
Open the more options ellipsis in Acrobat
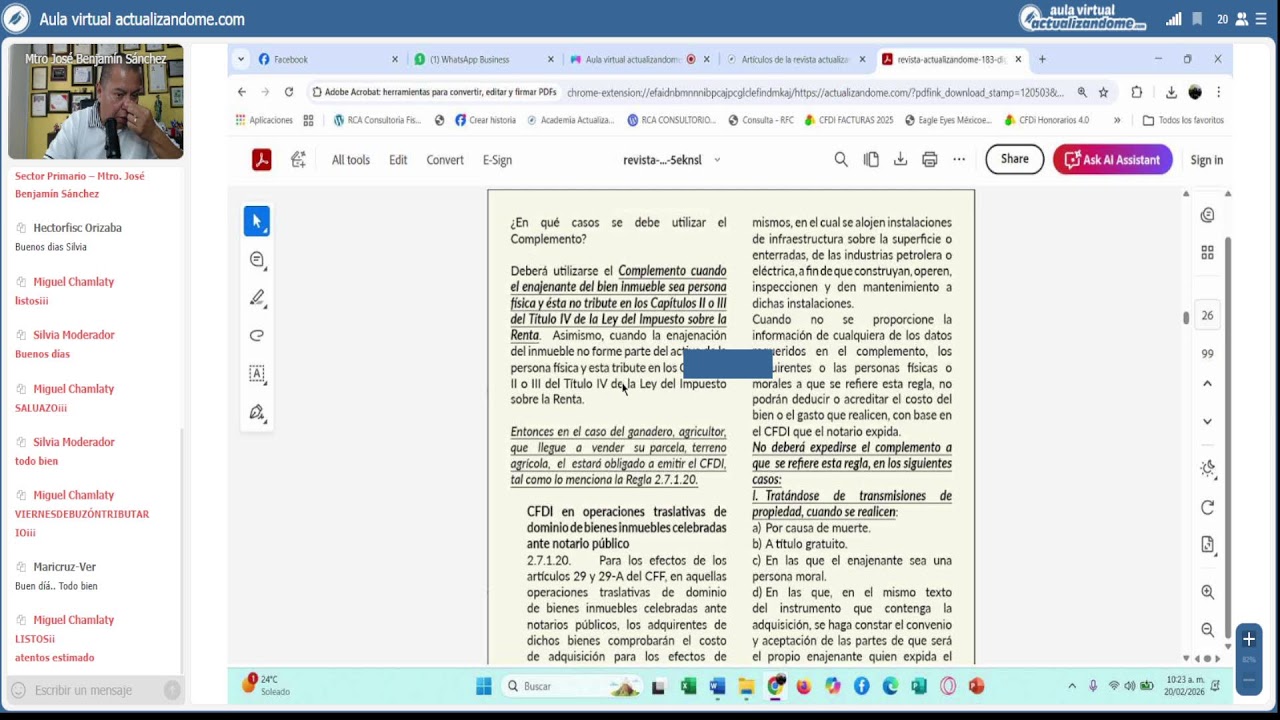(x=959, y=159)
